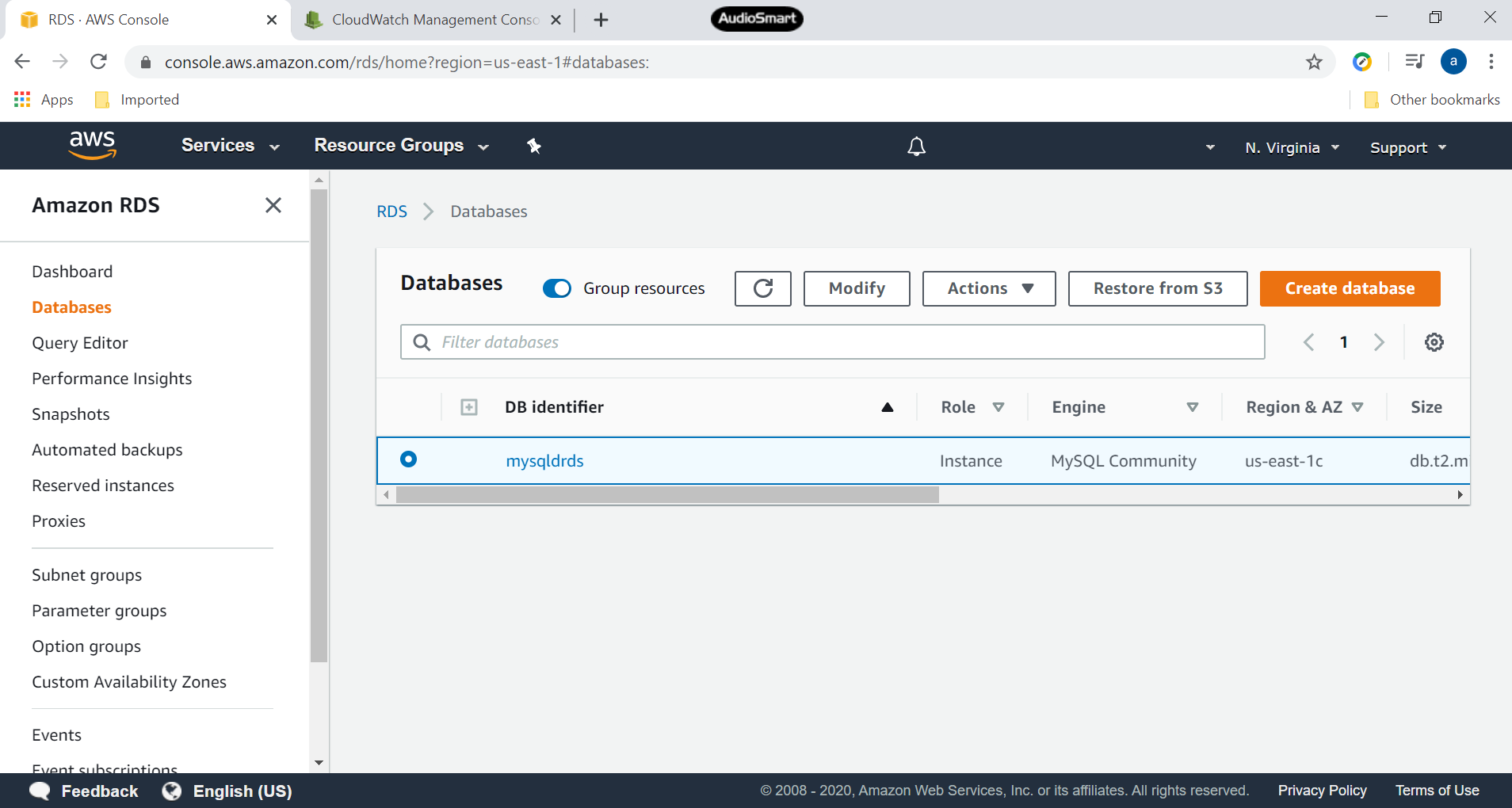This screenshot has height=808, width=1512.
Task: Open the mysqldrds database link
Action: tap(544, 461)
